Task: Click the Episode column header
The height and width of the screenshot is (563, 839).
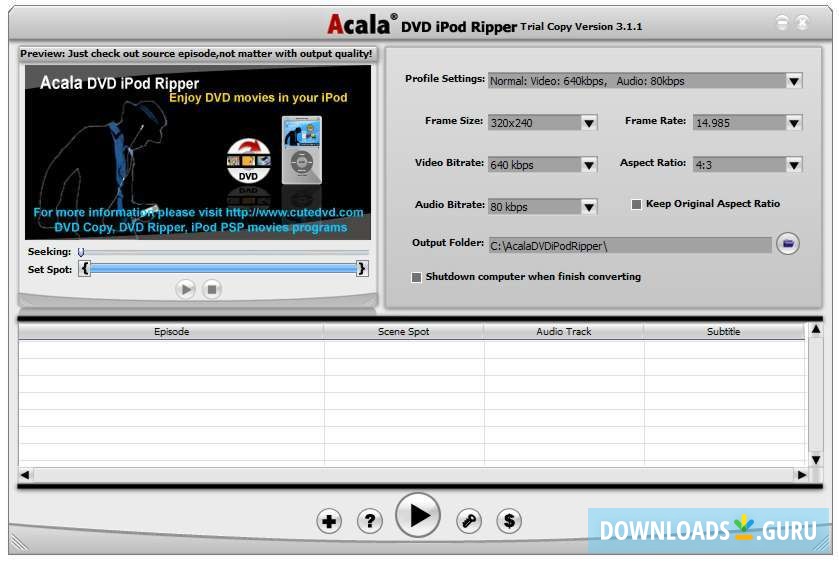Action: click(x=171, y=332)
